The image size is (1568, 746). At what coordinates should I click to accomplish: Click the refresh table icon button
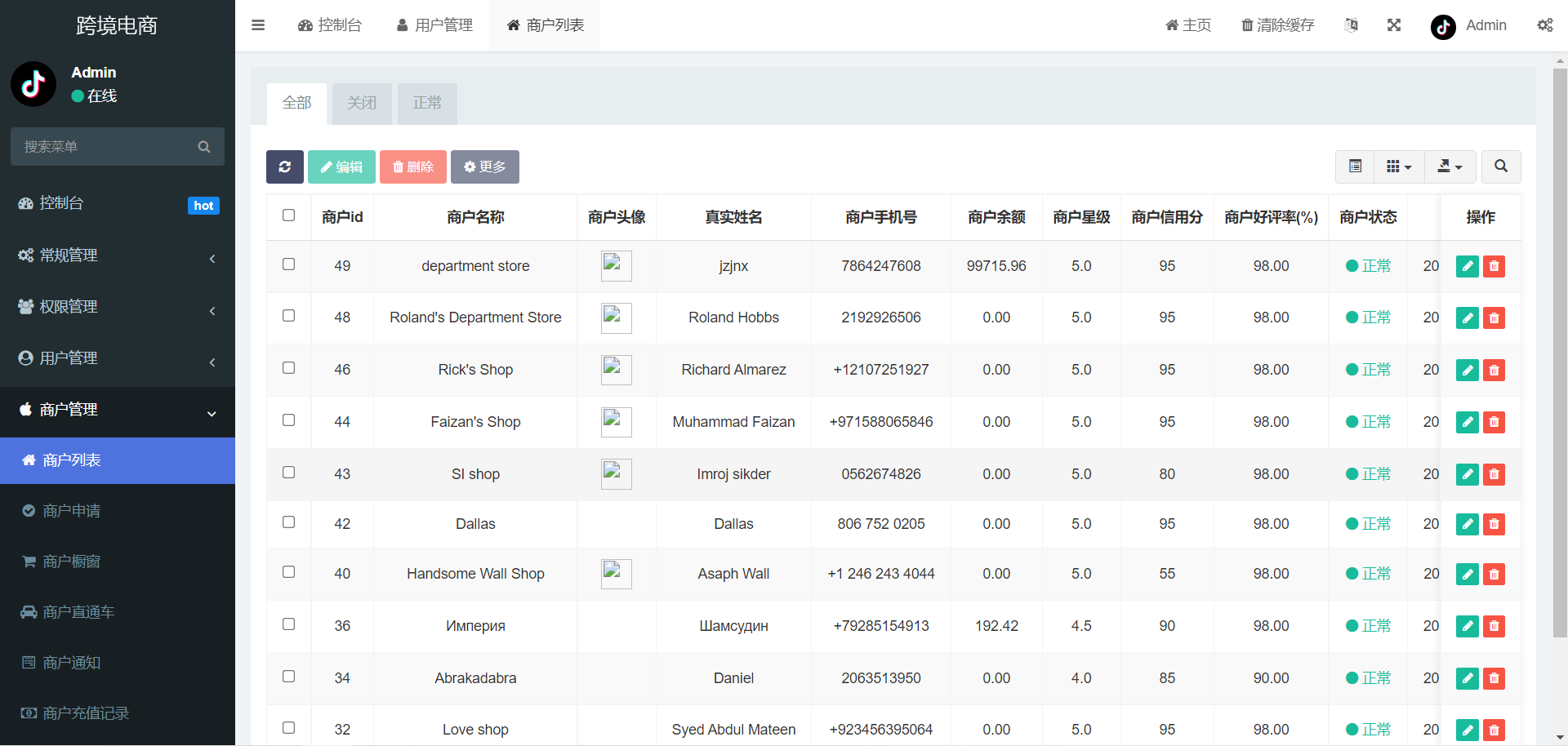click(284, 167)
